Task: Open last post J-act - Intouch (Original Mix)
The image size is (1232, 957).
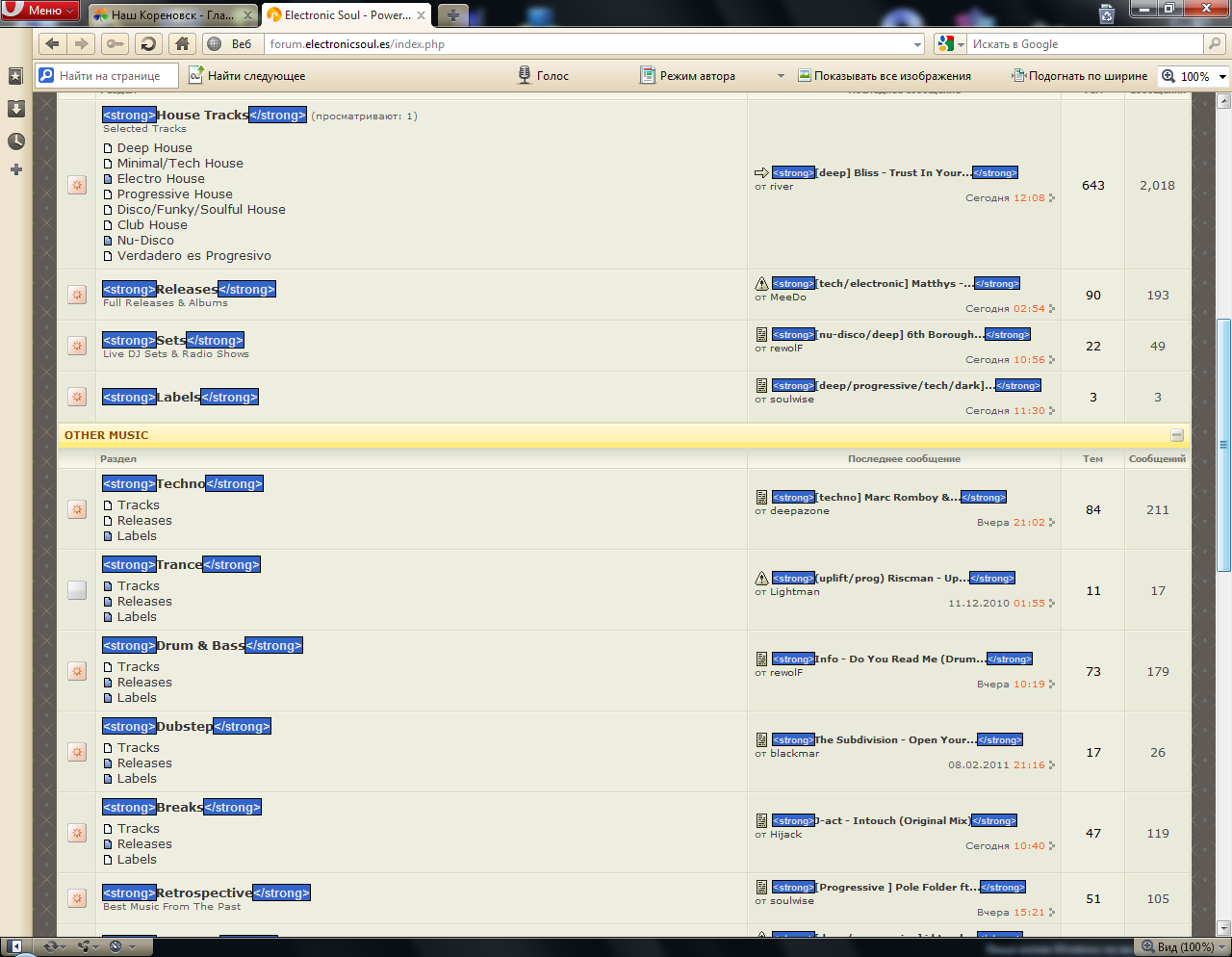Action: coord(893,821)
